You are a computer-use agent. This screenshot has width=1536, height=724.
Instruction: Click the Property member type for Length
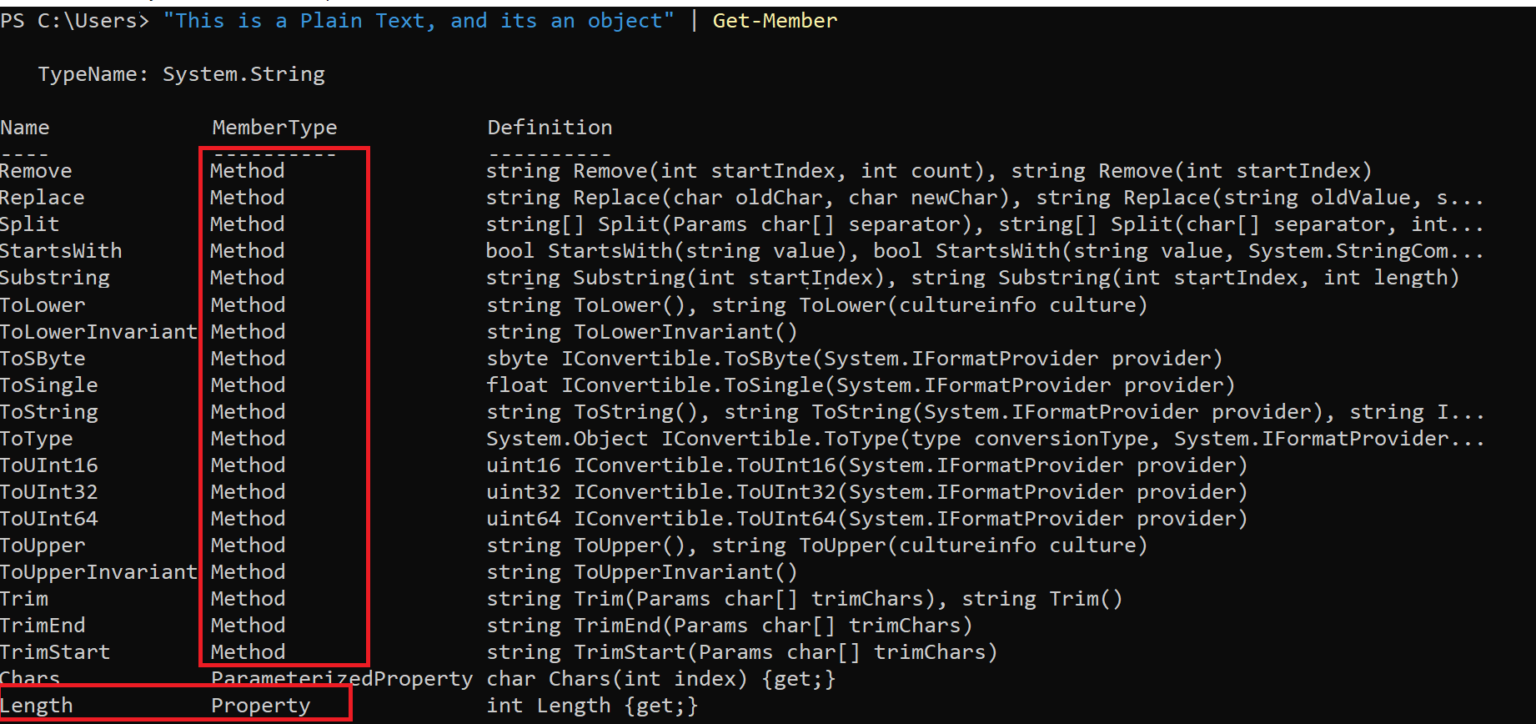point(261,706)
